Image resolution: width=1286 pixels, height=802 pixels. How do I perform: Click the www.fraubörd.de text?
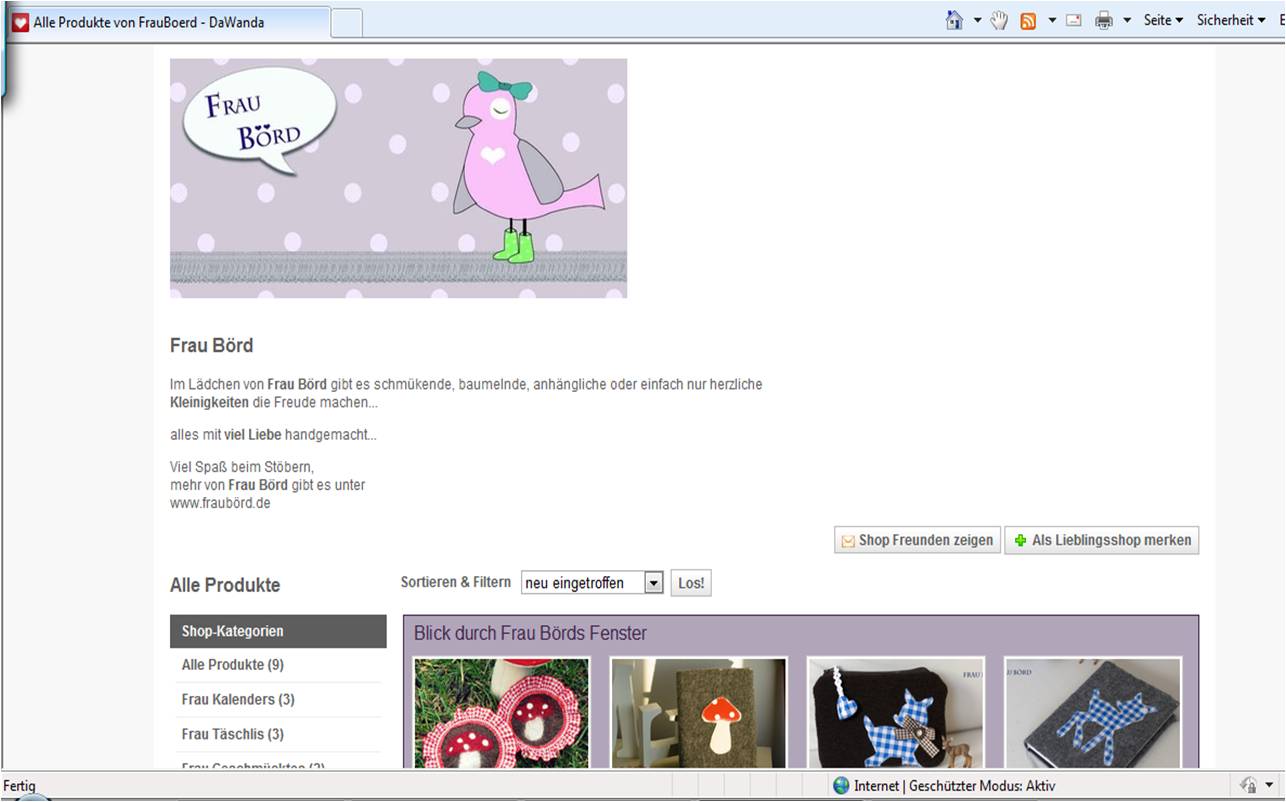click(220, 504)
